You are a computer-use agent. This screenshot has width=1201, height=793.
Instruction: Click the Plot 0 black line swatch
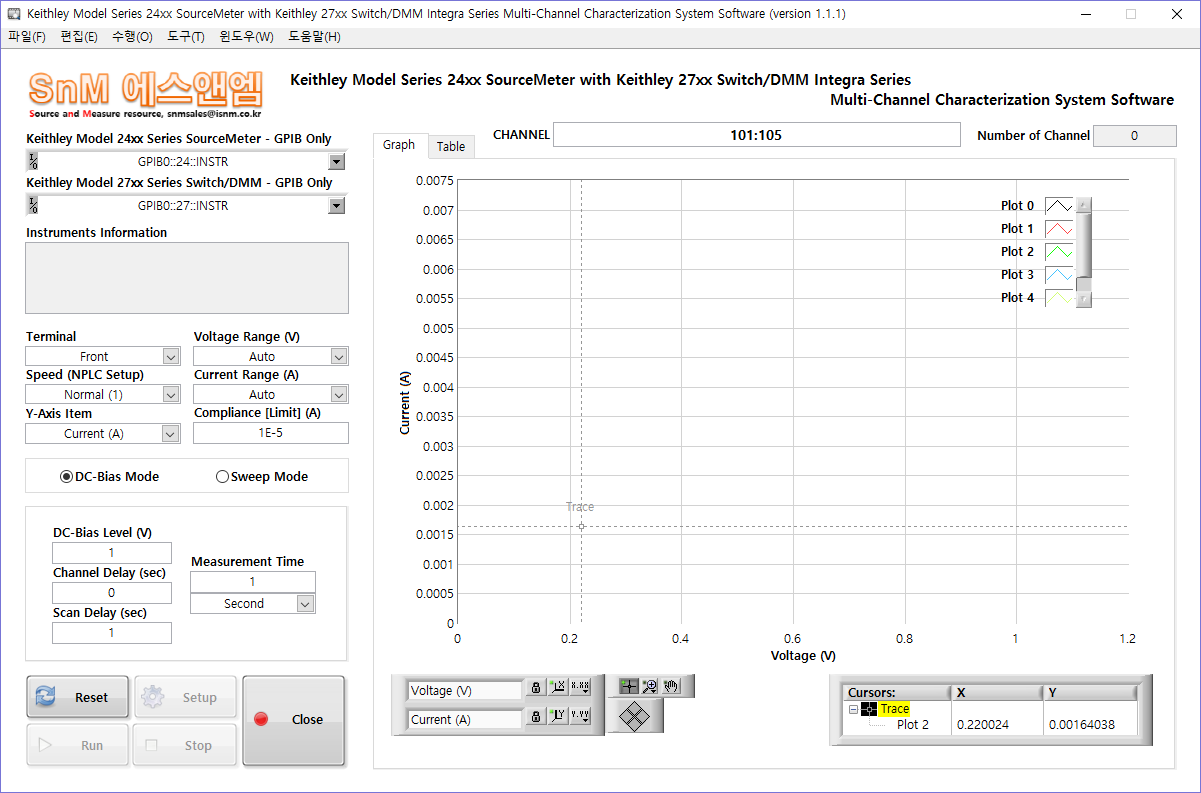[x=1059, y=206]
